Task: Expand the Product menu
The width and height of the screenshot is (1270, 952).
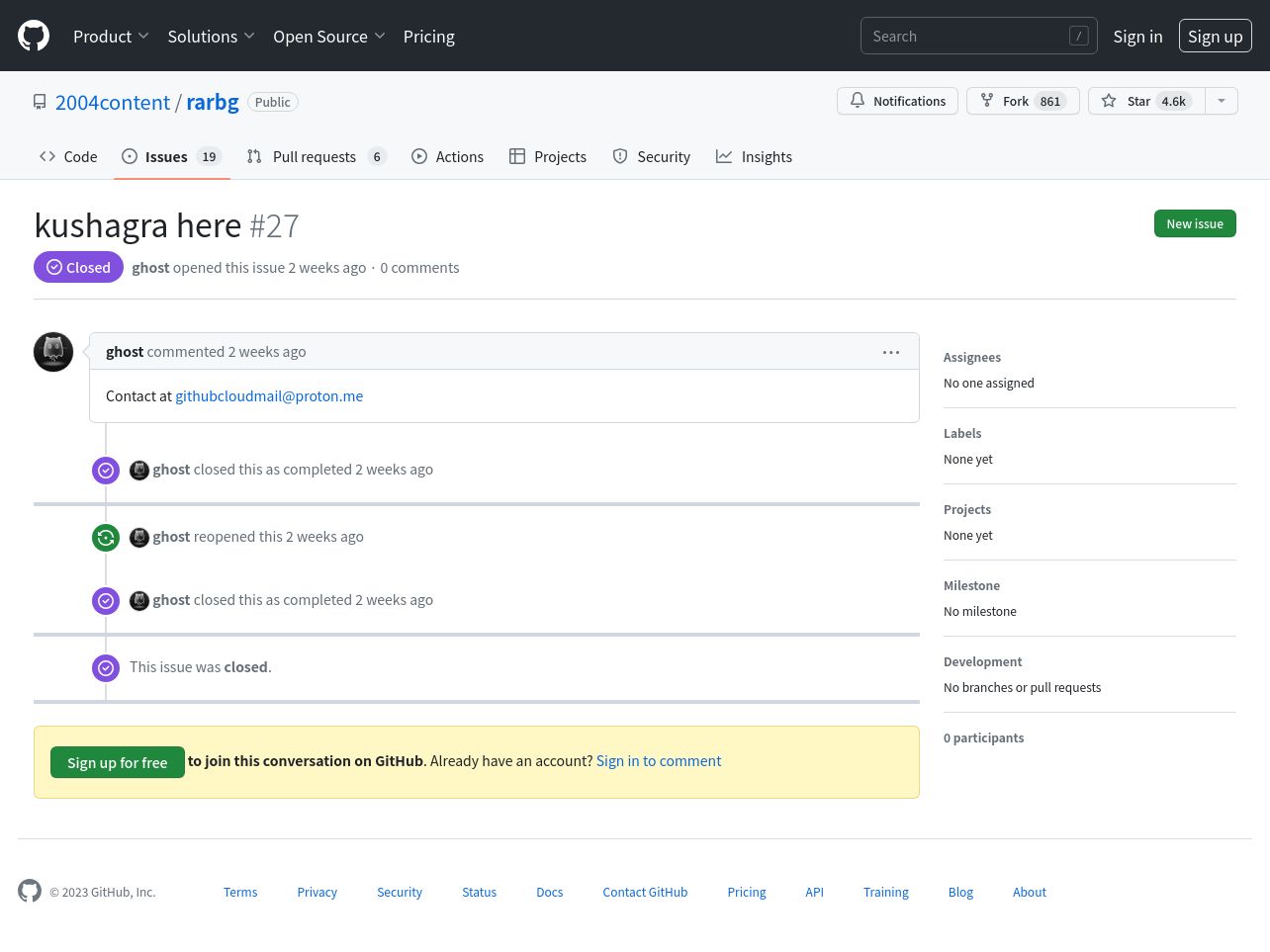Action: [x=111, y=37]
